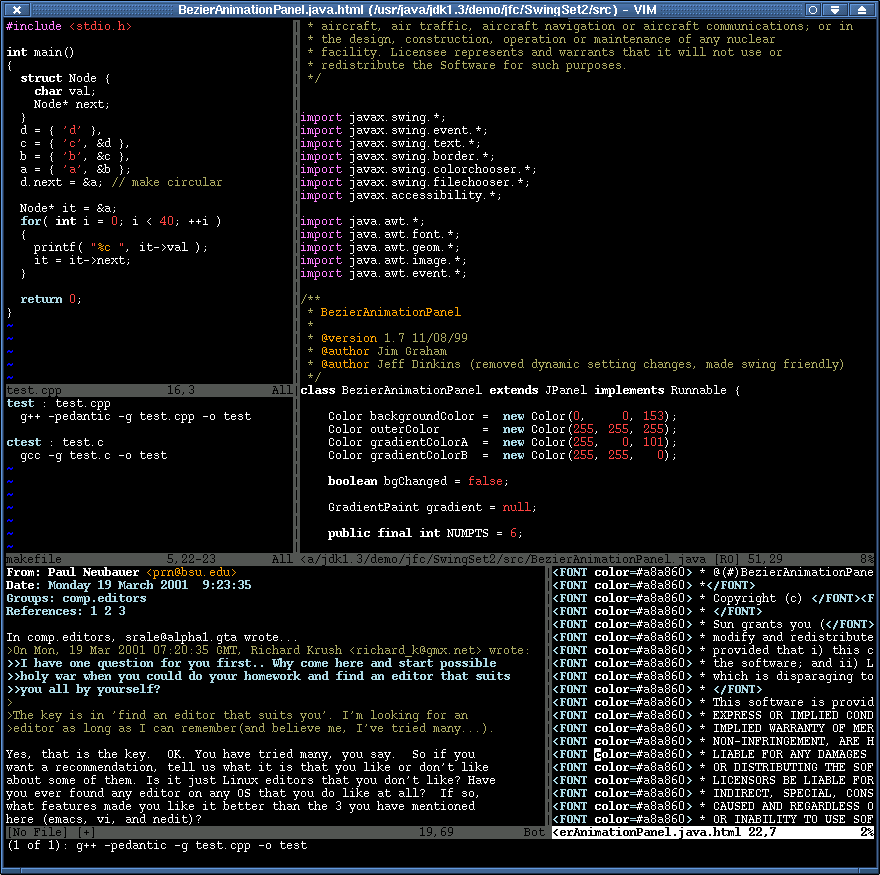Click the class BezierAnimationPanel declaration line

[x=520, y=390]
